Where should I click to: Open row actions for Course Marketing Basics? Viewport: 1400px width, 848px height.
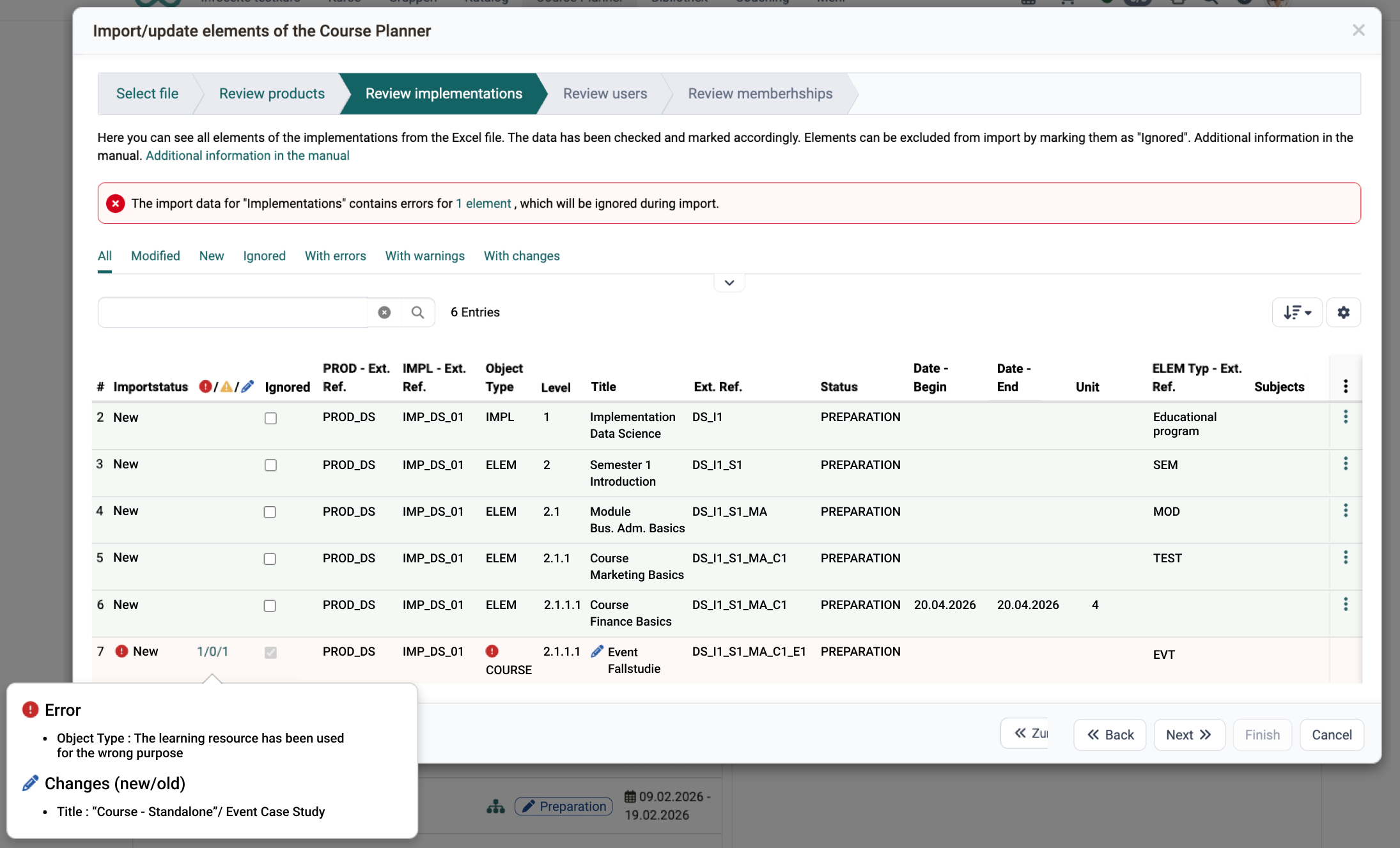coord(1346,557)
